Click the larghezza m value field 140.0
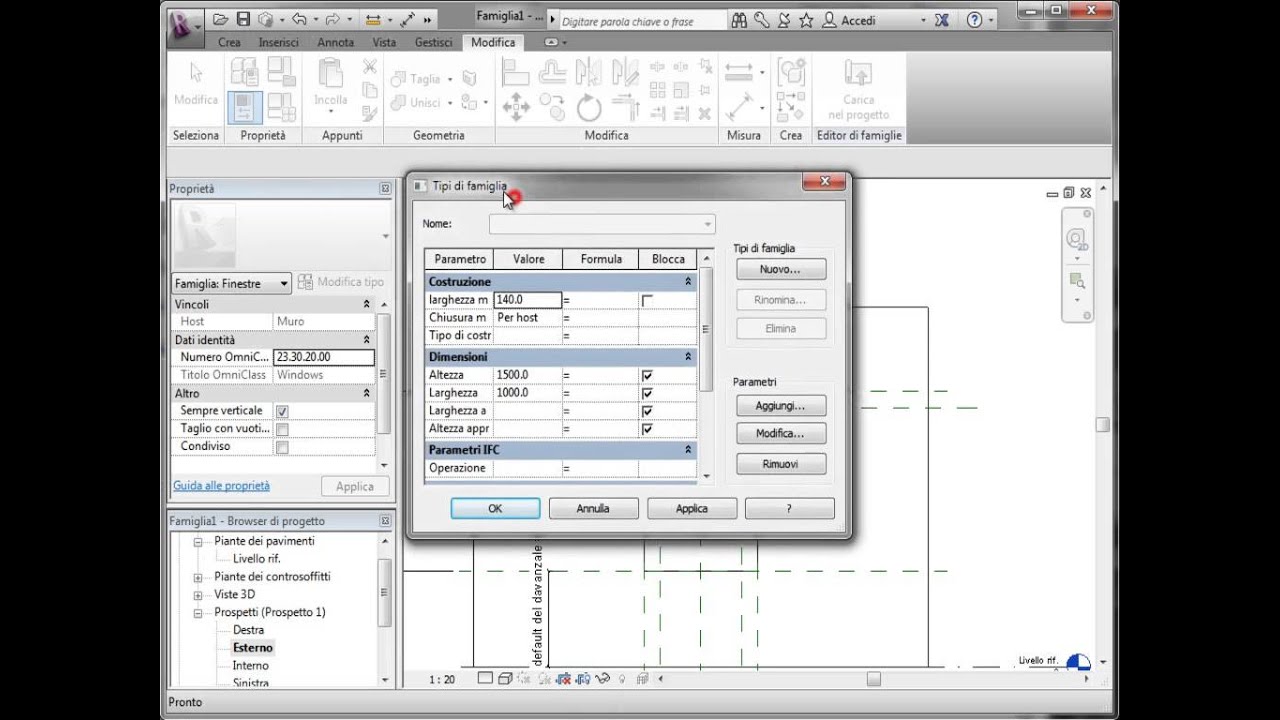 pyautogui.click(x=527, y=300)
